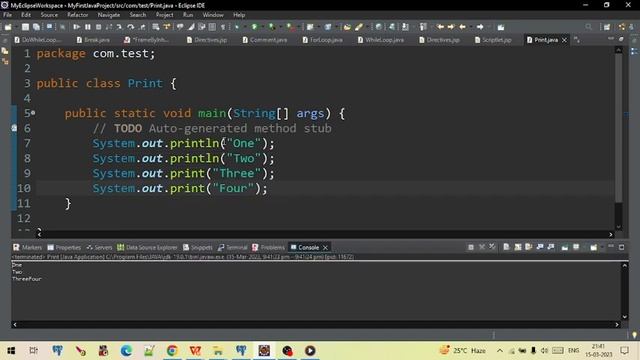Open the Servers view tab
The width and height of the screenshot is (640, 360).
(99, 247)
